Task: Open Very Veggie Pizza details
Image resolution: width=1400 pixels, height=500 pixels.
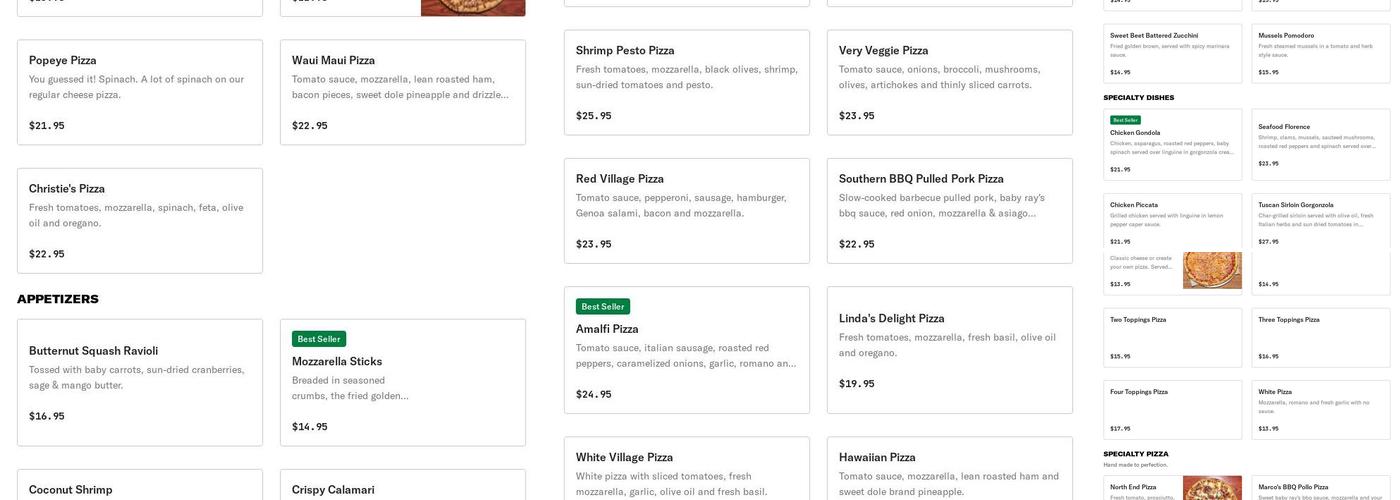Action: [x=949, y=82]
